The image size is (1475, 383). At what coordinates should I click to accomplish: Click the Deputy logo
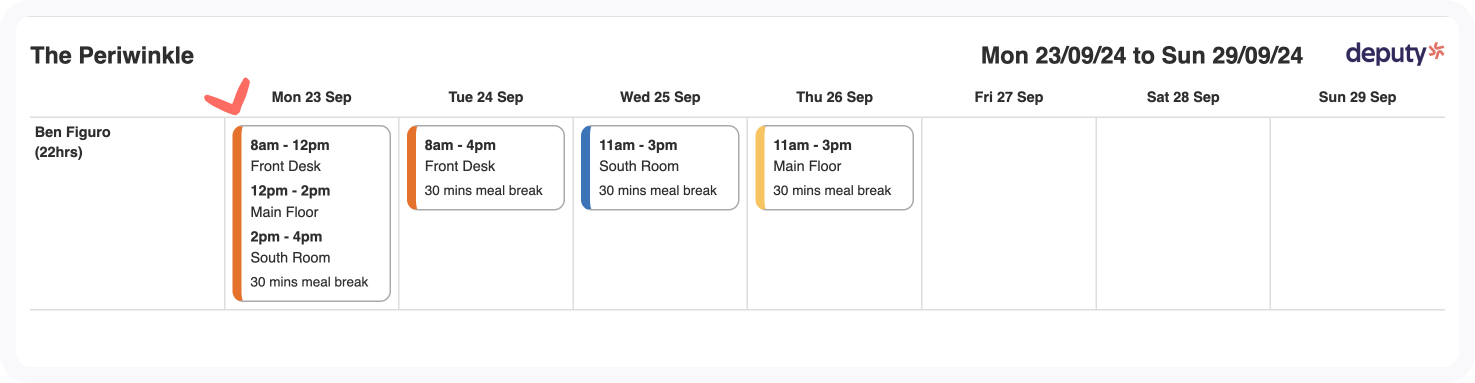(1395, 54)
